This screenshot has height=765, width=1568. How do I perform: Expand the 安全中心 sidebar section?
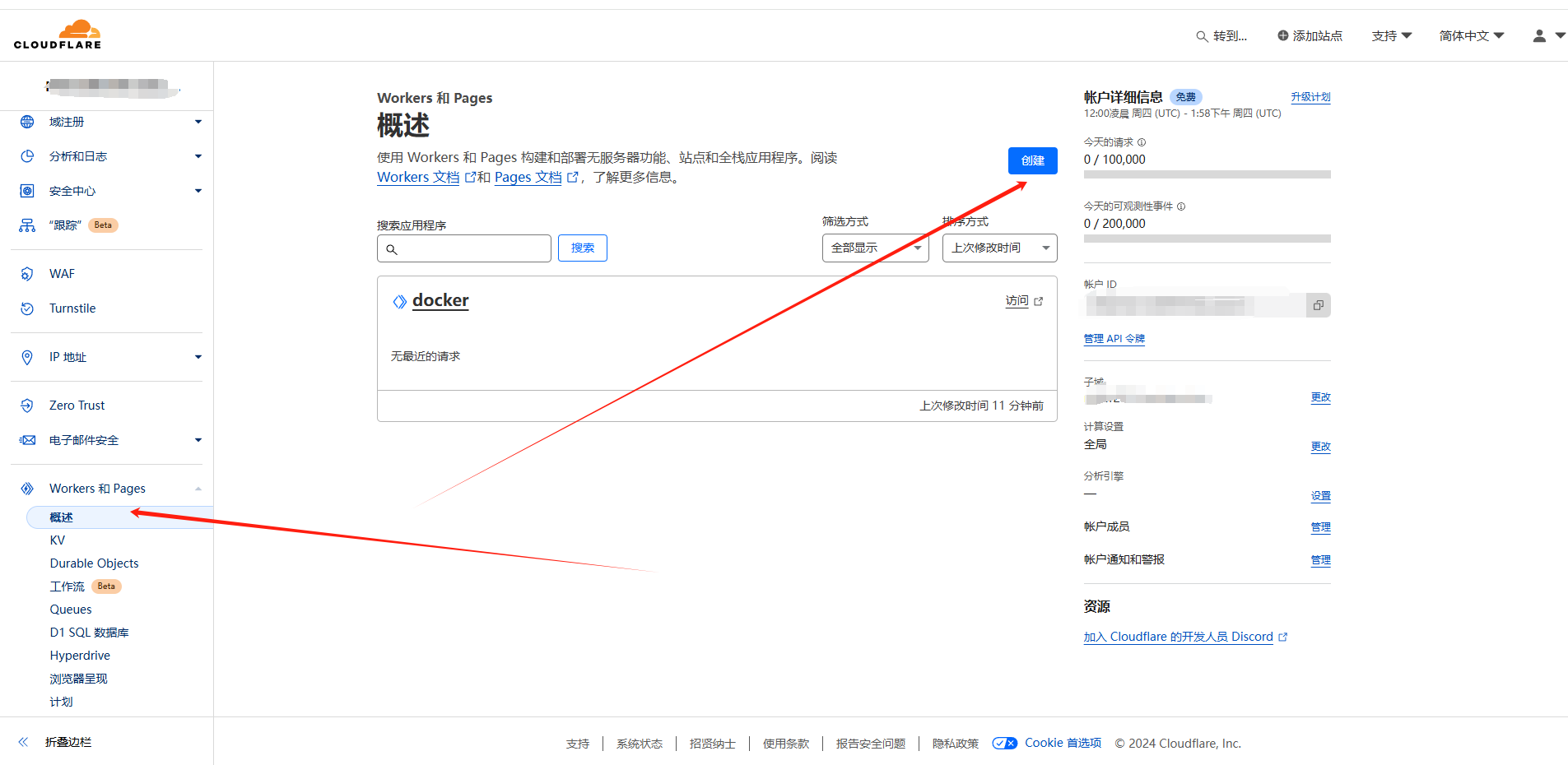click(x=198, y=191)
